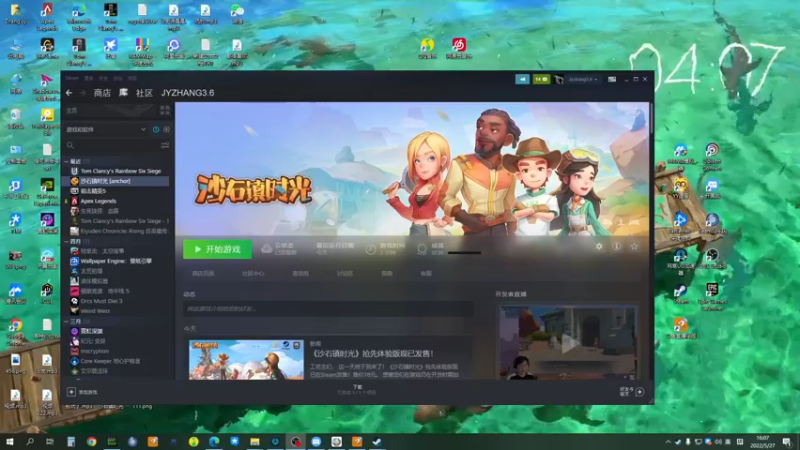Collapse the 四月 game group

click(66, 241)
